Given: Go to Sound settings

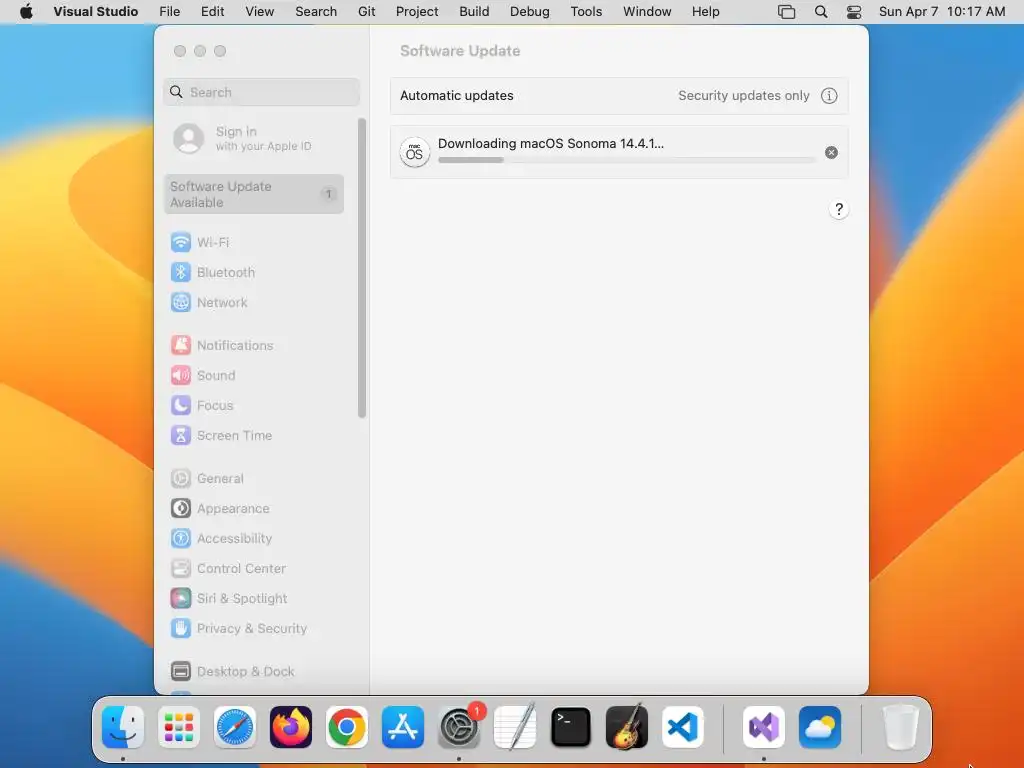Looking at the screenshot, I should [203, 376].
